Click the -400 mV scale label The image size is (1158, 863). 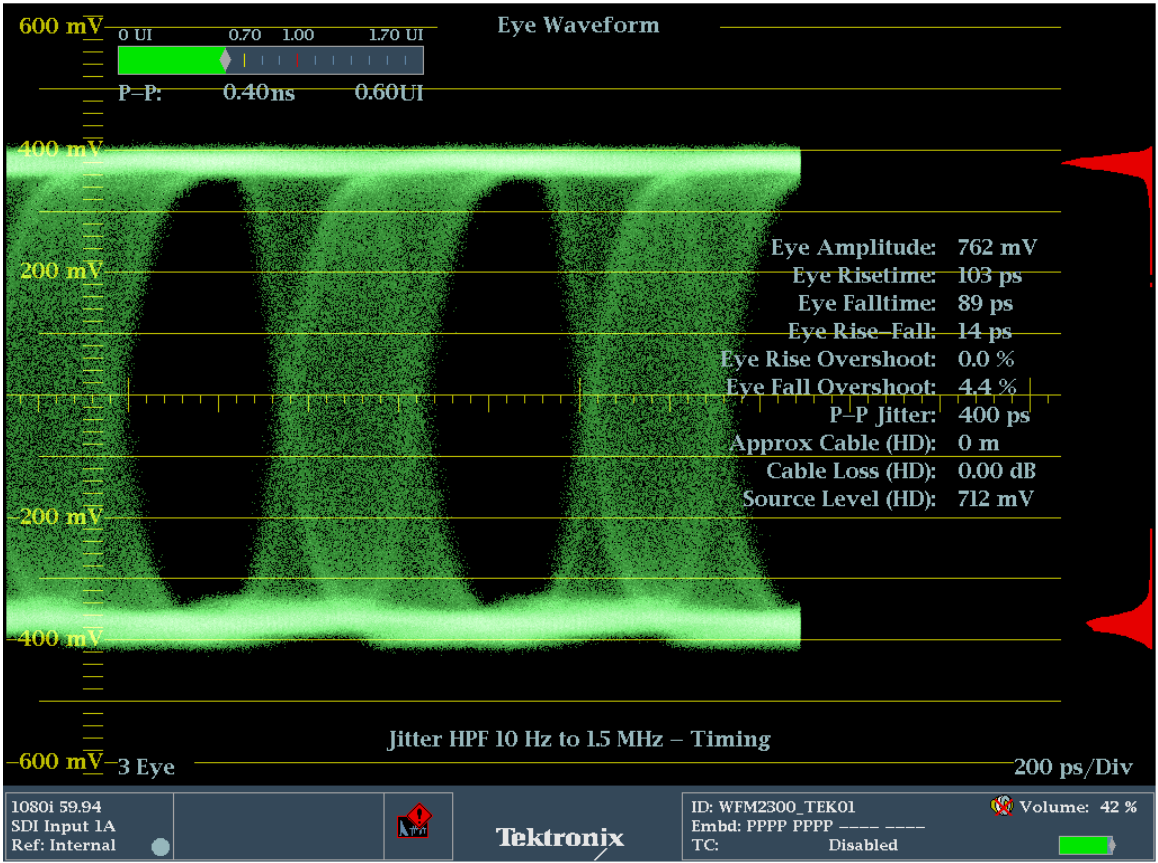click(x=56, y=639)
